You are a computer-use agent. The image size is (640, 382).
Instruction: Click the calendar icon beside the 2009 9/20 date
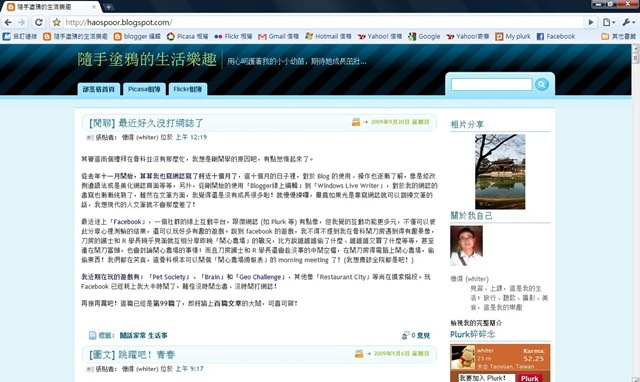(356, 122)
